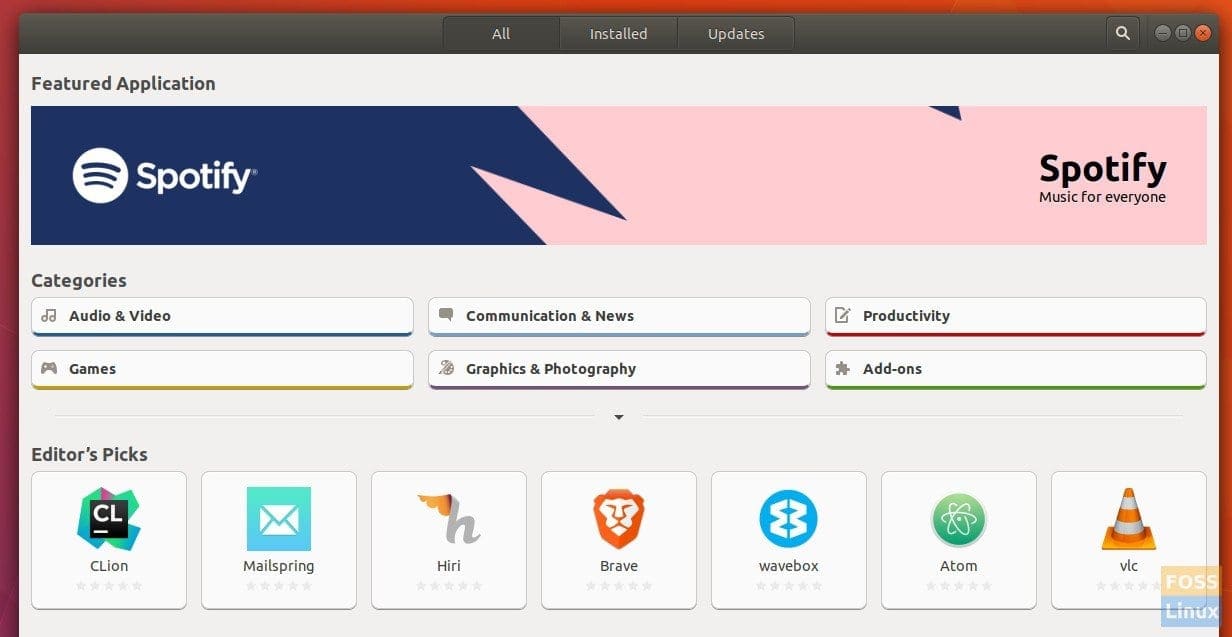Image resolution: width=1232 pixels, height=637 pixels.
Task: Click the star rating under wavebox
Action: [789, 586]
